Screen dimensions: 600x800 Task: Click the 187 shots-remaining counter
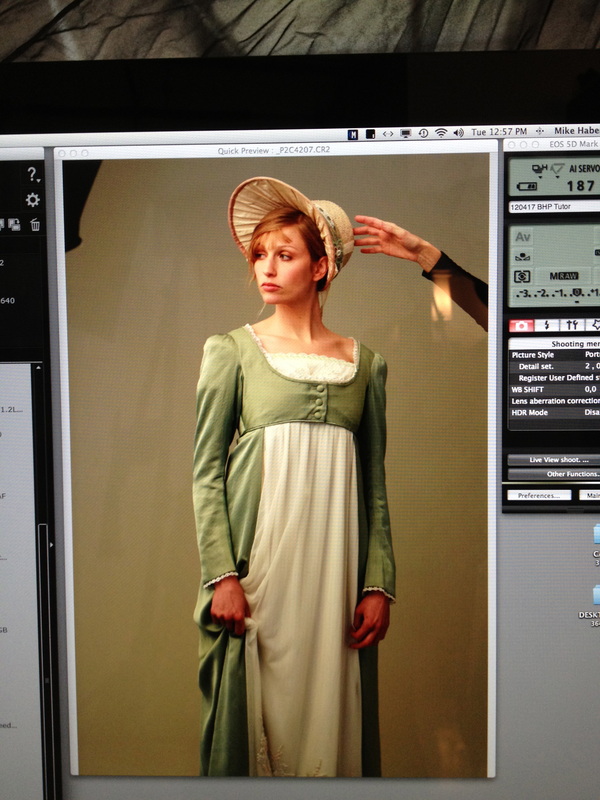click(581, 186)
